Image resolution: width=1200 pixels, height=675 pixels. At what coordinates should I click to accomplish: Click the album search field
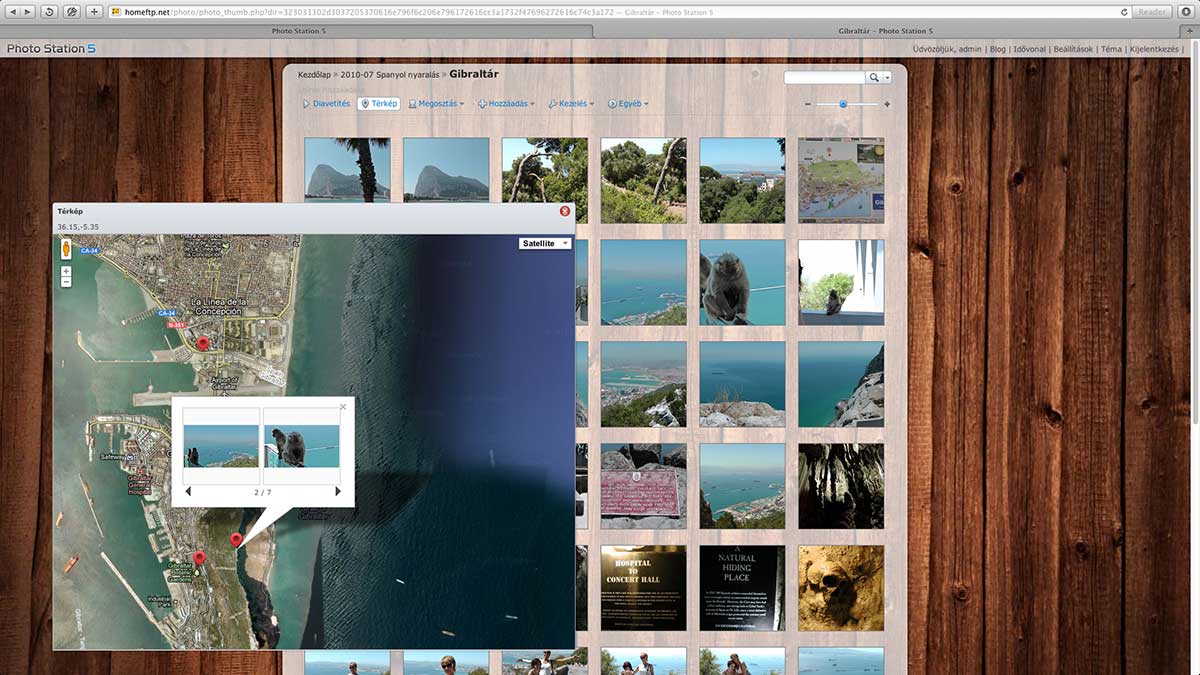(824, 77)
